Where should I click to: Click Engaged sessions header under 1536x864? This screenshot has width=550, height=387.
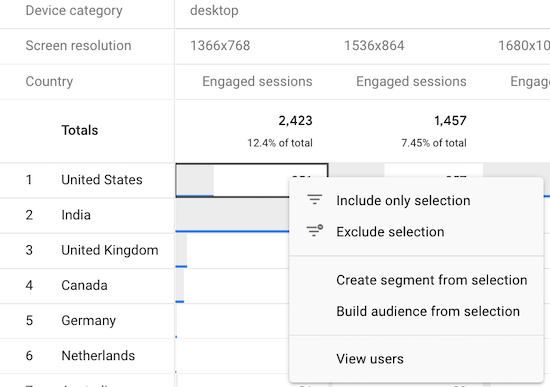[x=411, y=81]
